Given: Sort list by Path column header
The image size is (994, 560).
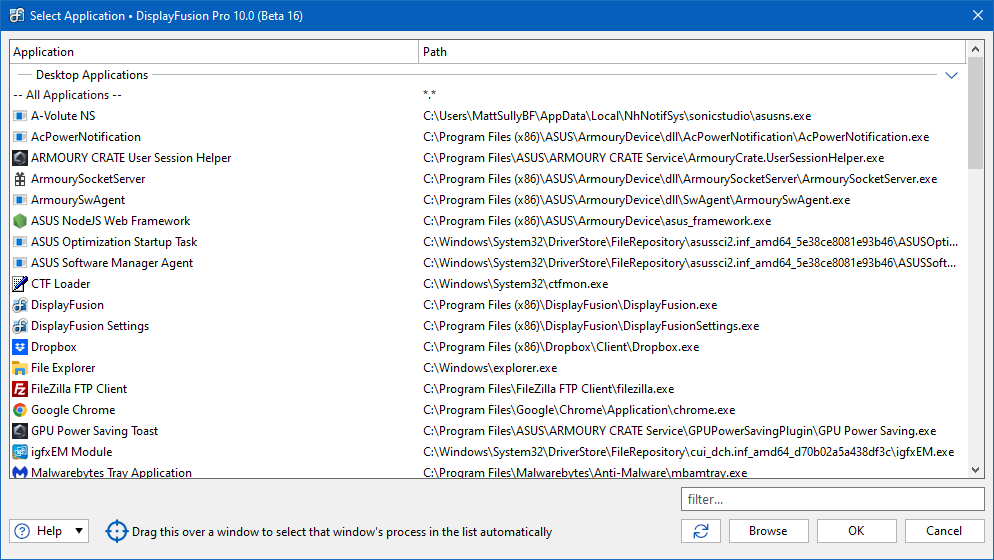Looking at the screenshot, I should (692, 52).
